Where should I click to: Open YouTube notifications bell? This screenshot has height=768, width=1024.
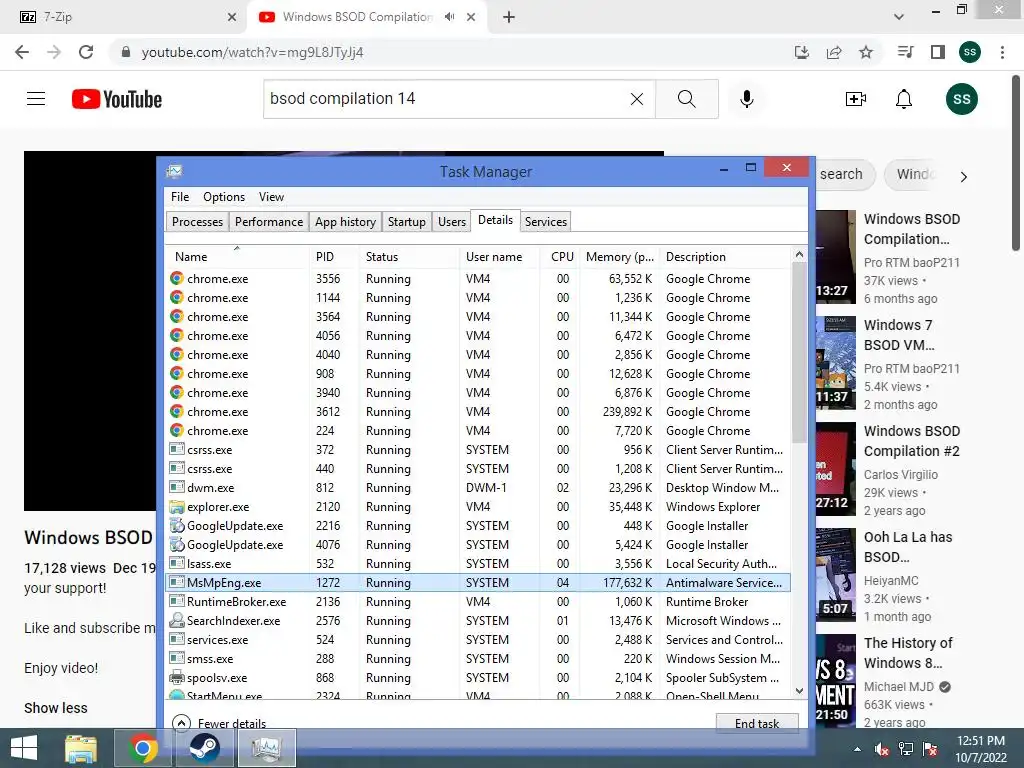click(904, 99)
